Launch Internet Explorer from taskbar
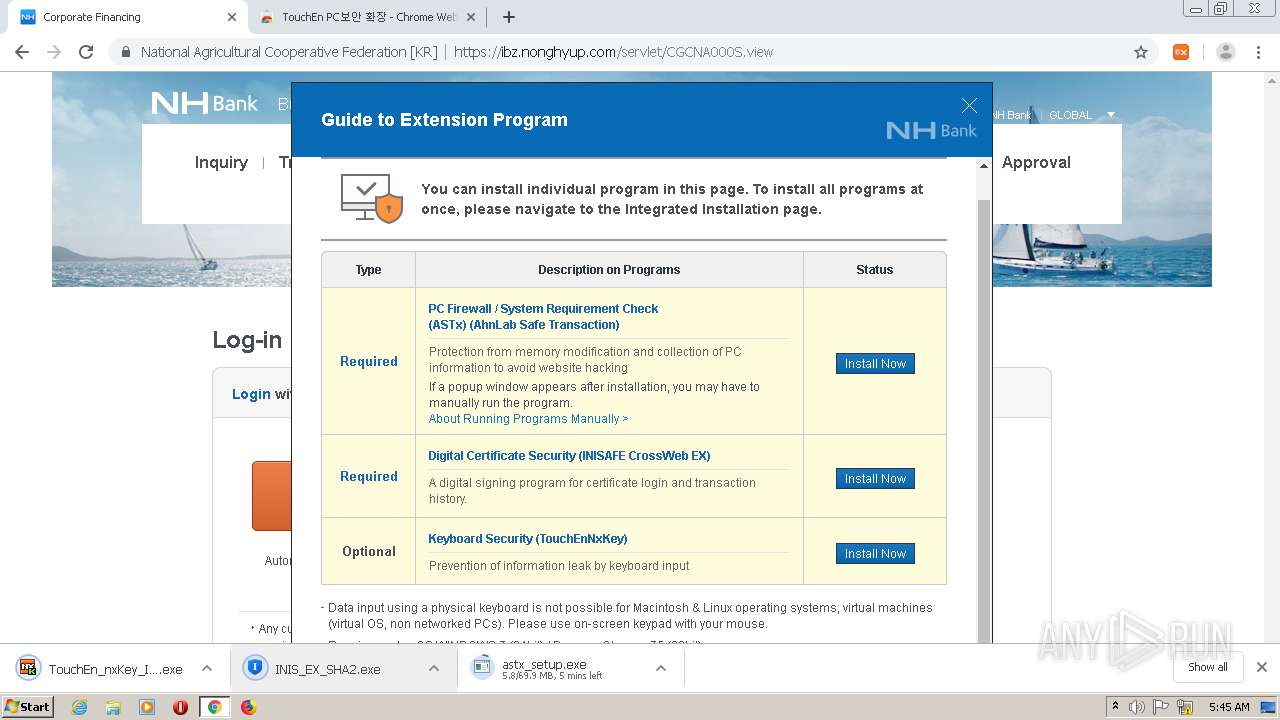 79,707
